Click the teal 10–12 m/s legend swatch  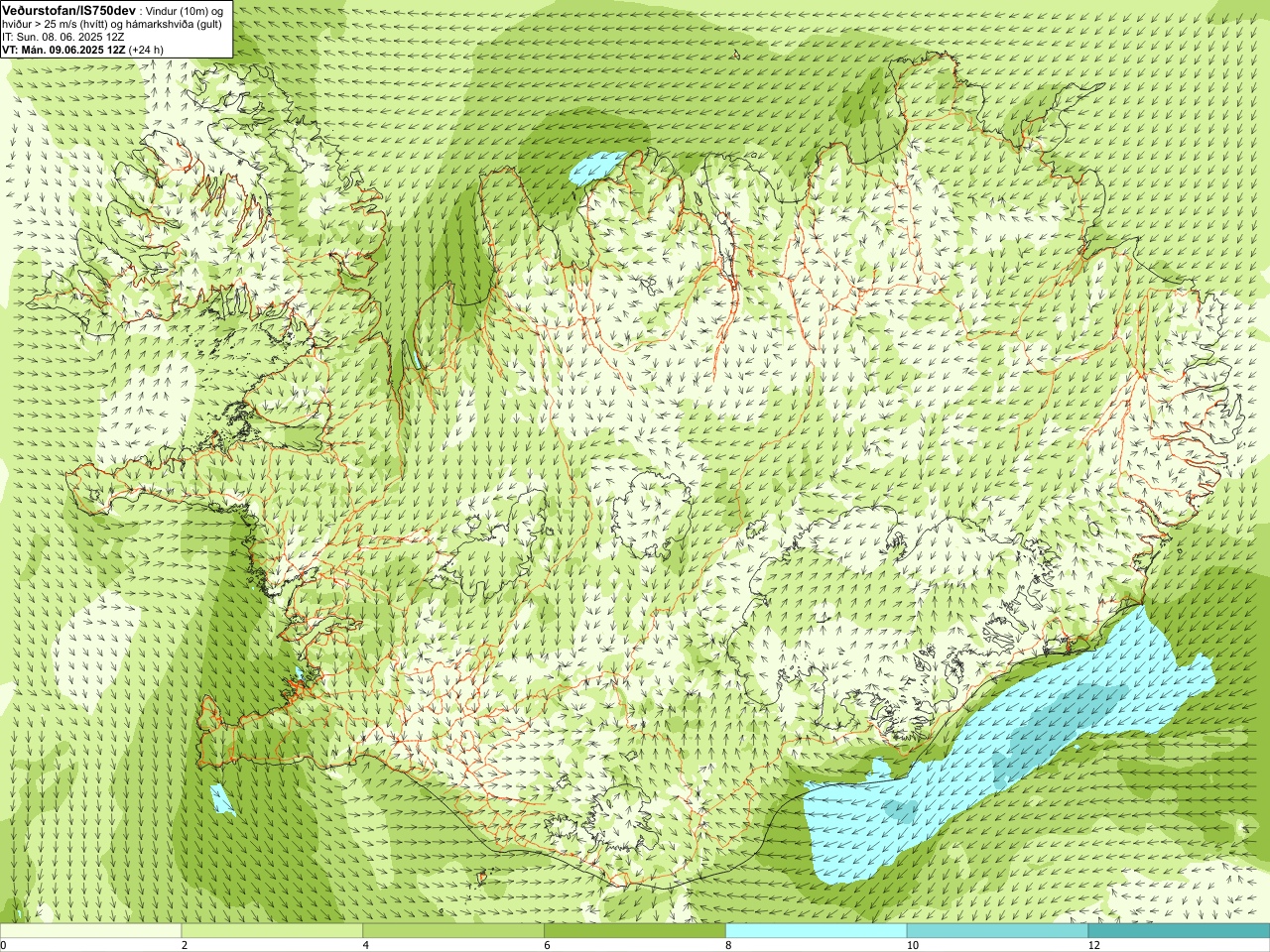(x=997, y=931)
